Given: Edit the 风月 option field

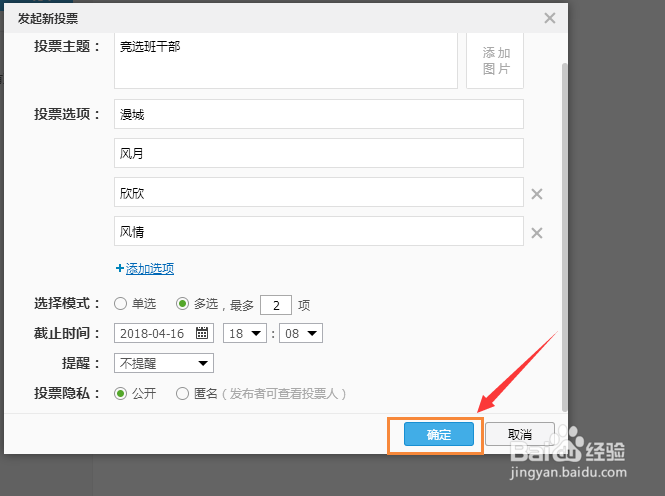Looking at the screenshot, I should tap(319, 153).
